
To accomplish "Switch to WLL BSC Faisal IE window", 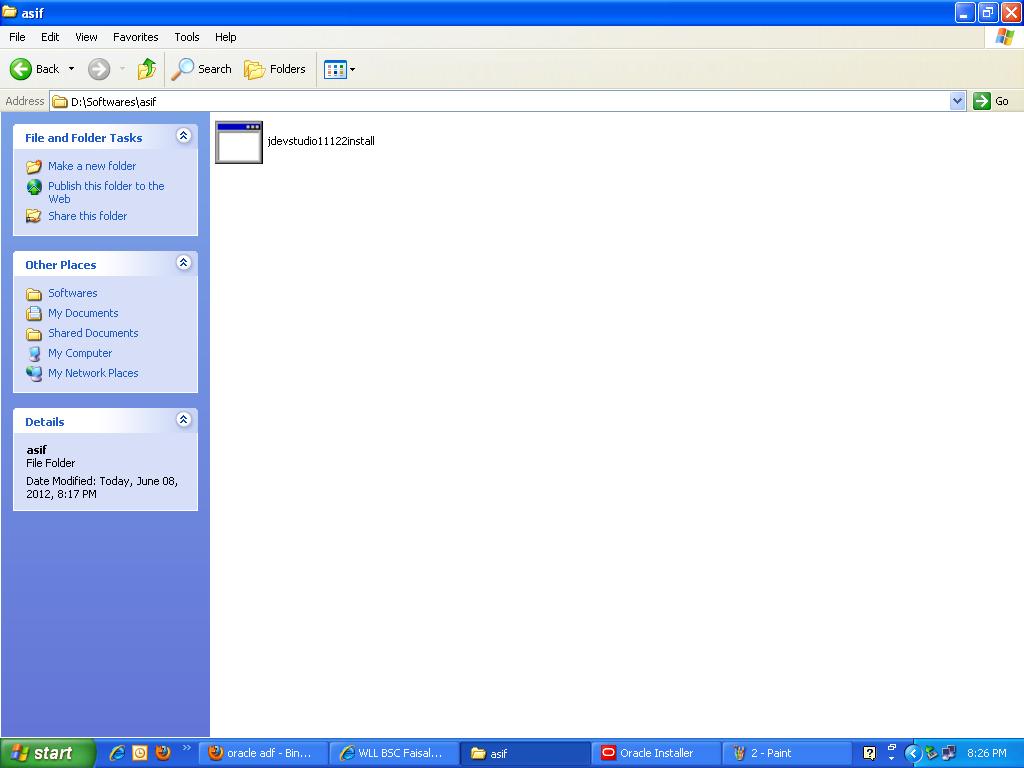I will click(394, 753).
